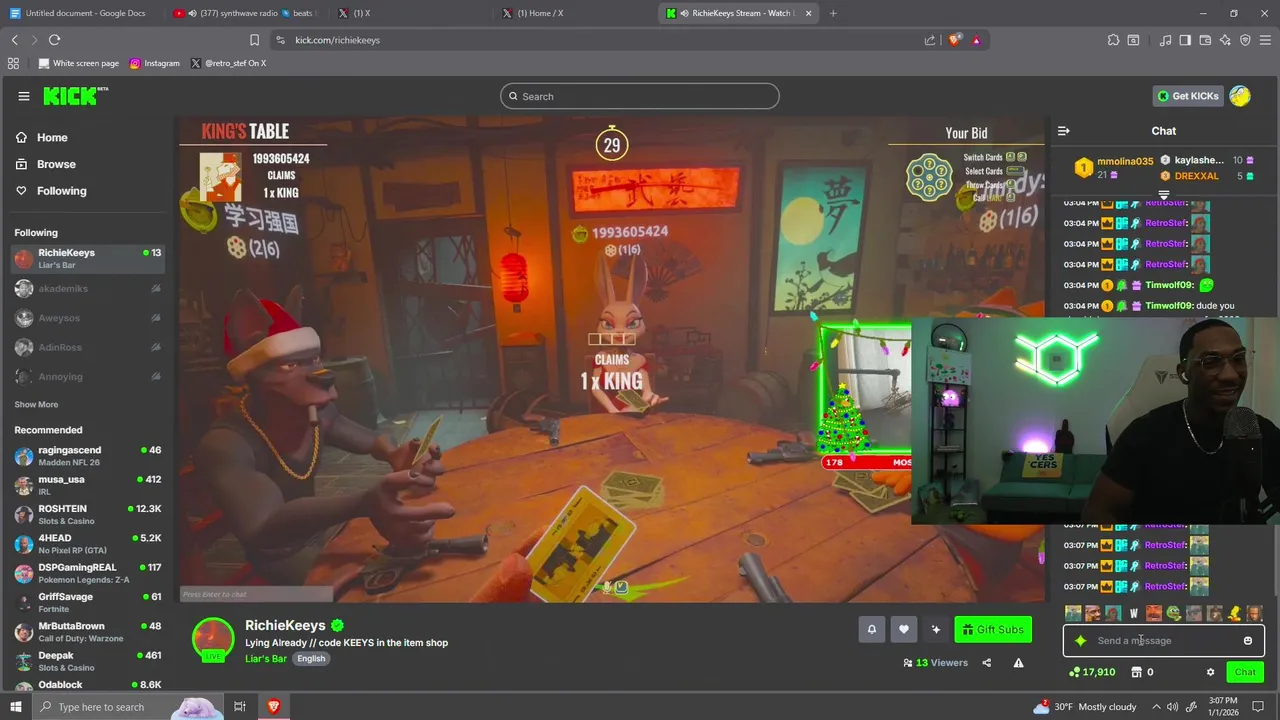Viewport: 1280px width, 720px height.
Task: Open RichieKeeys channel name link
Action: 285,625
